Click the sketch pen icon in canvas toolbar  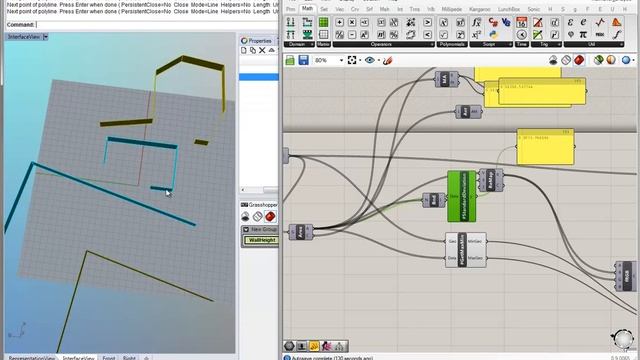point(388,60)
